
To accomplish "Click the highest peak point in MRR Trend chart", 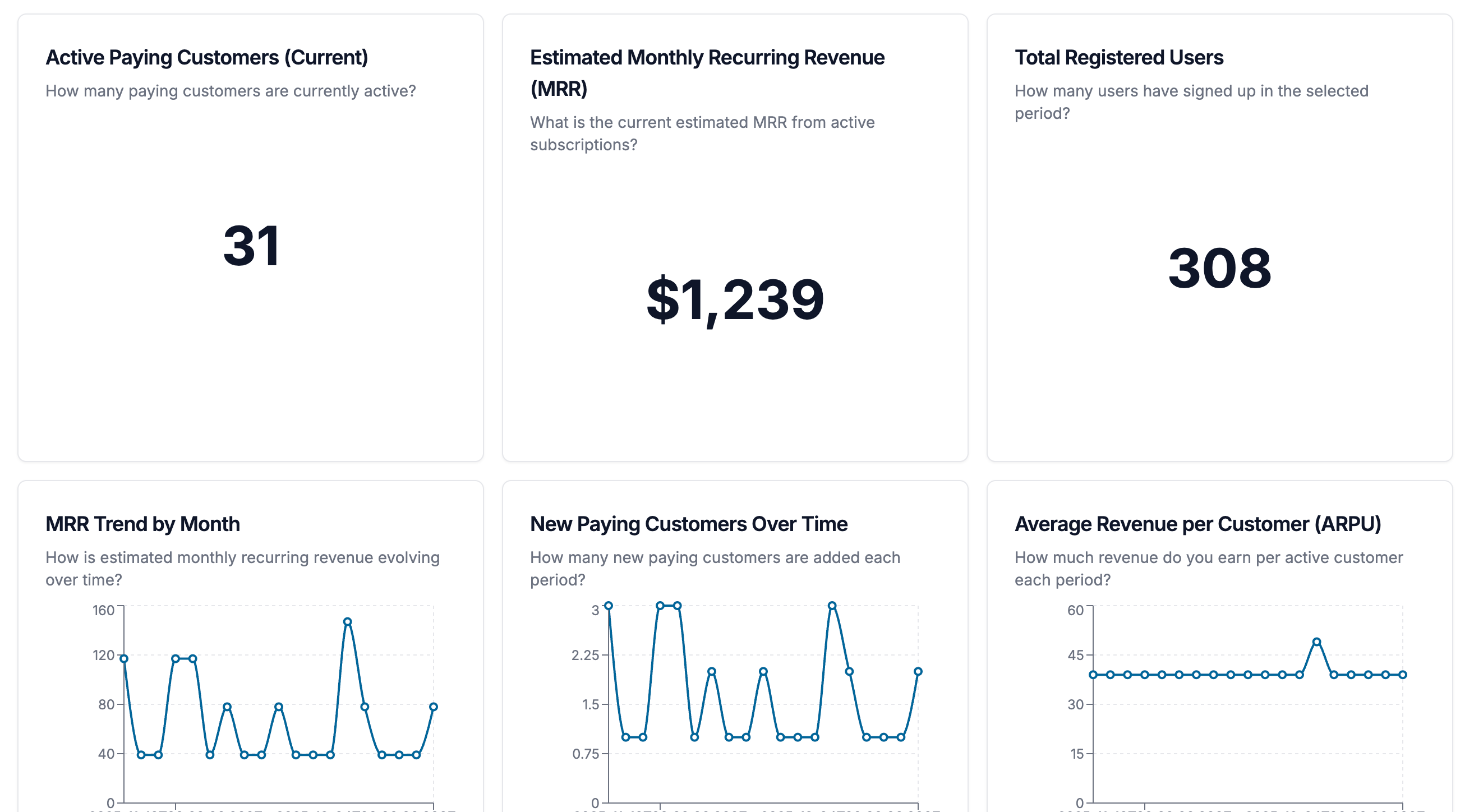I will point(347,622).
